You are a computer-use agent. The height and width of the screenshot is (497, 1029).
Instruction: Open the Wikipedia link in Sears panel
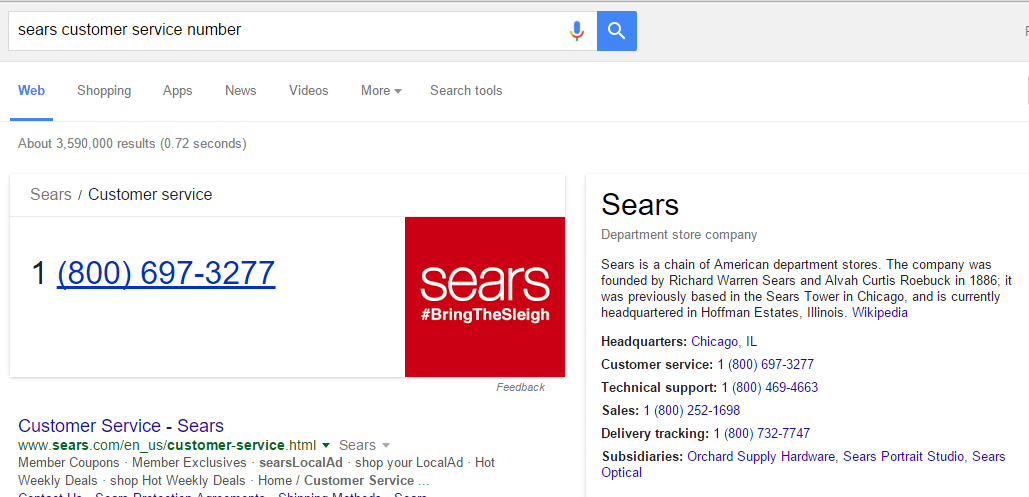pyautogui.click(x=879, y=313)
